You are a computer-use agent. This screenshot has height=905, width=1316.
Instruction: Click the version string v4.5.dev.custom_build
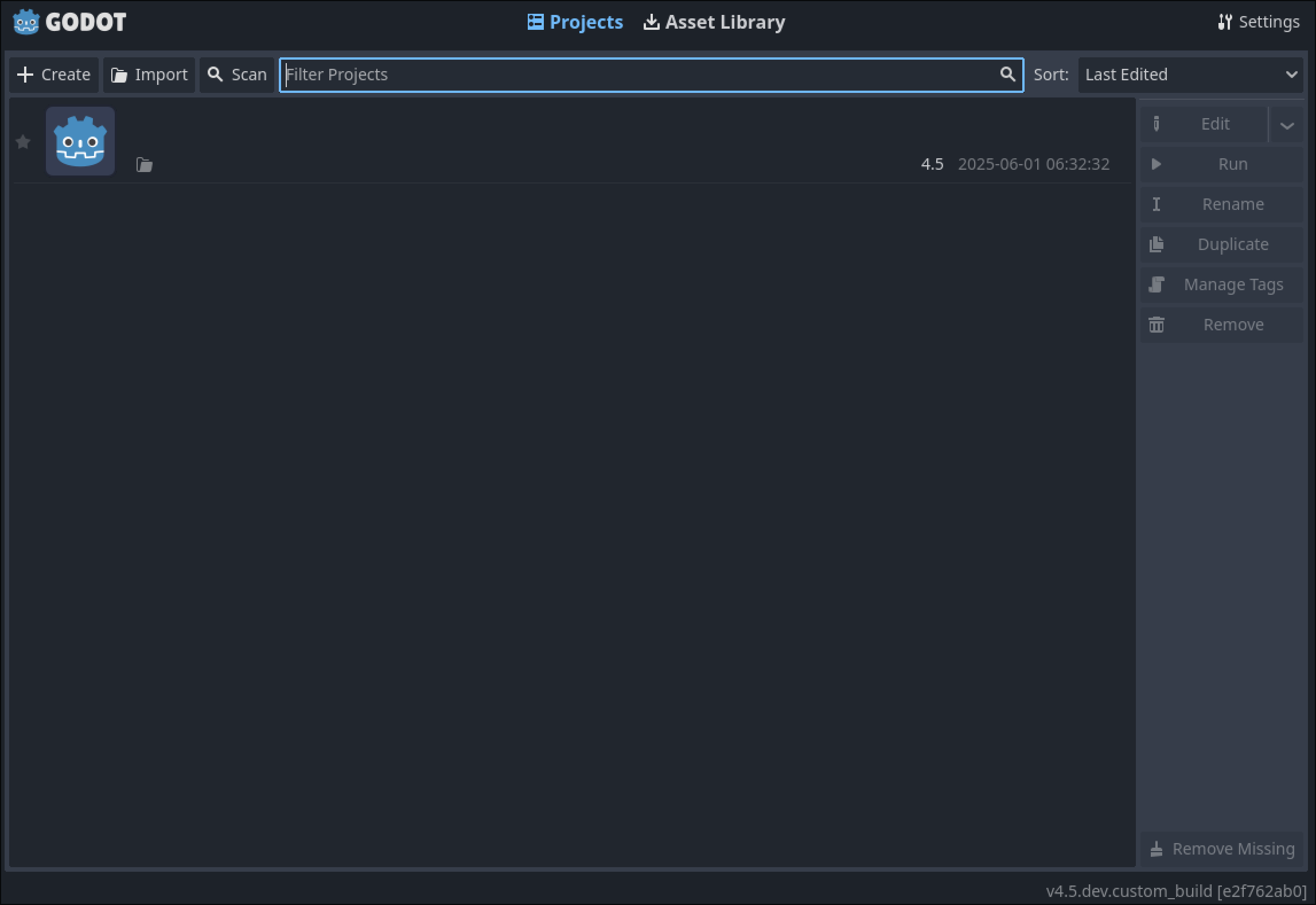tap(1176, 891)
